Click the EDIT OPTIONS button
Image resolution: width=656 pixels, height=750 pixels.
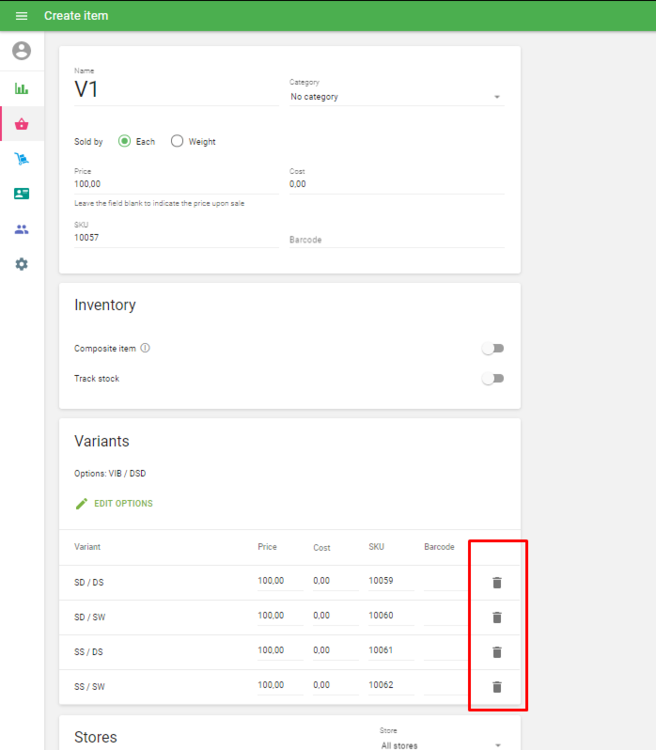pos(114,504)
